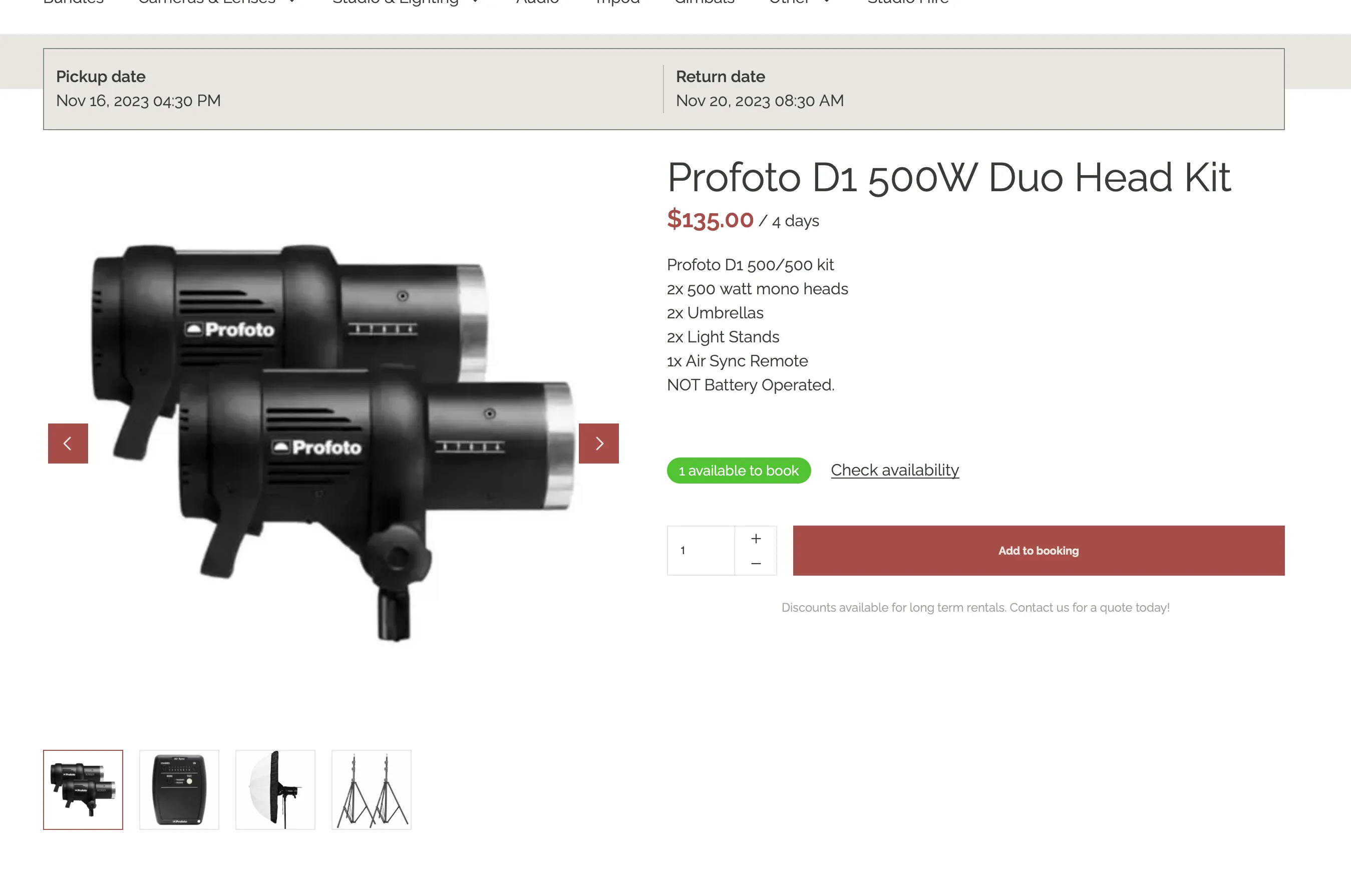Click the 1 available to book badge
The image size is (1351, 896).
739,471
